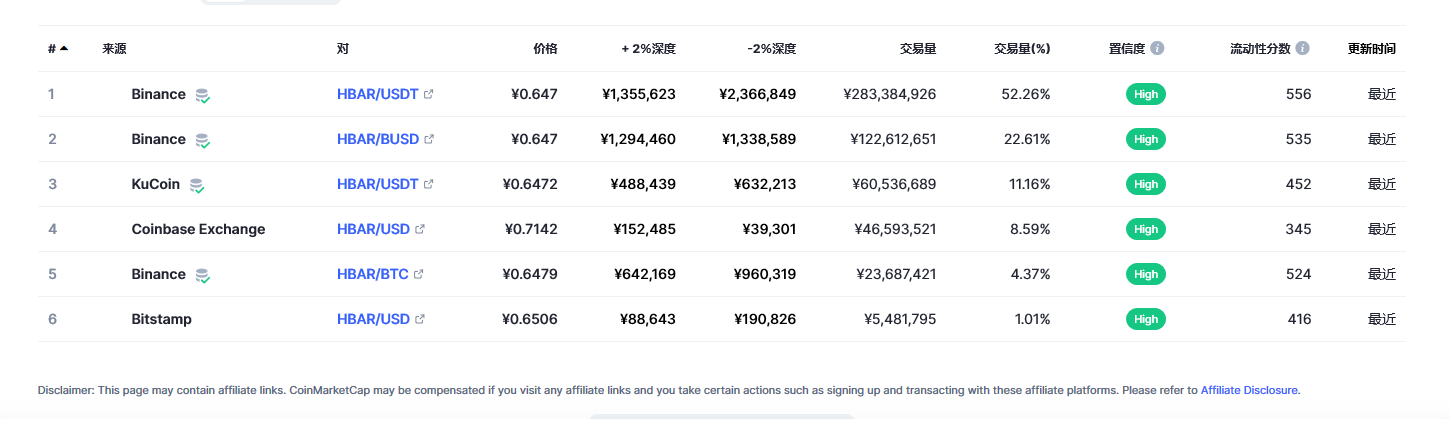Click the verified icon in row 5 Binance
Image resolution: width=1450 pixels, height=430 pixels.
pyautogui.click(x=203, y=275)
